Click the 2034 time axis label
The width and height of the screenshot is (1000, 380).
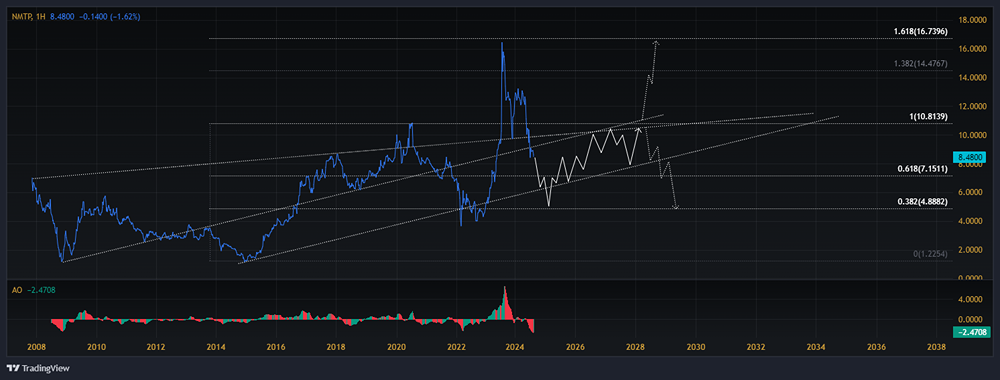pos(816,347)
